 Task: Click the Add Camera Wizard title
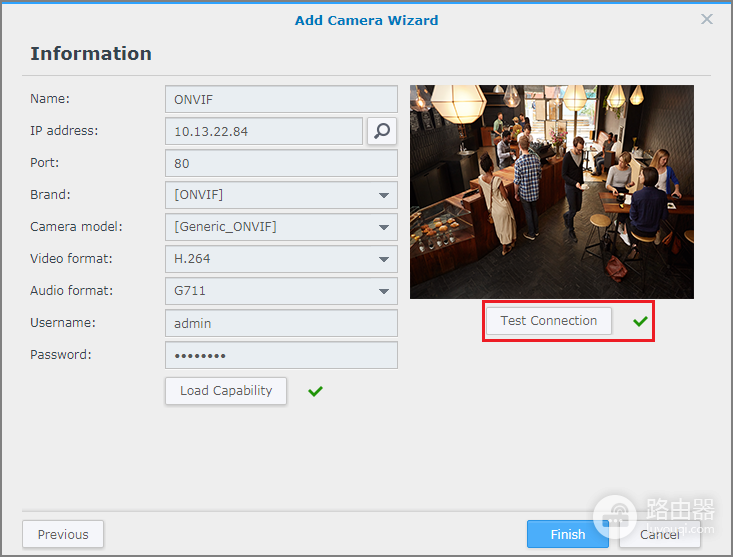[366, 21]
